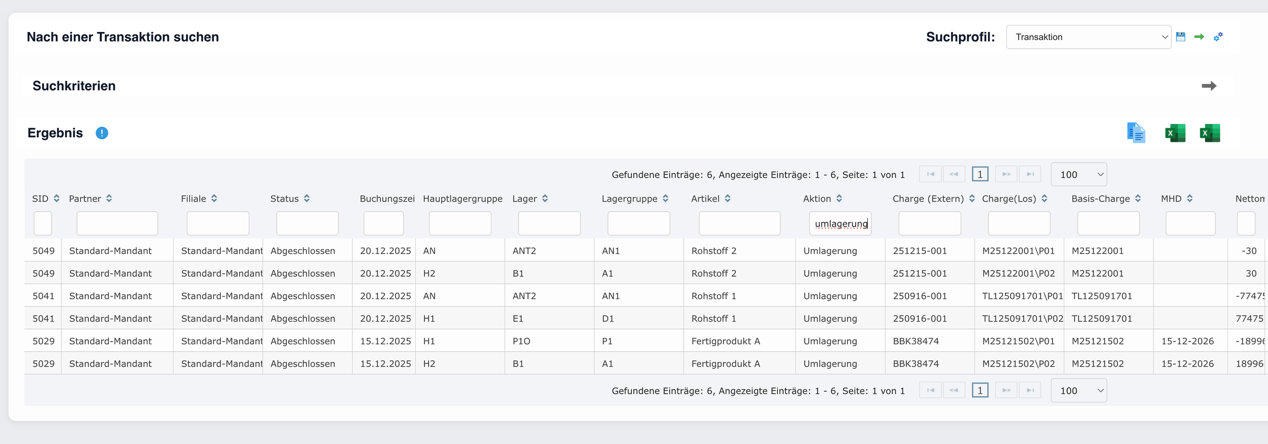
Task: Sort by Artikel column
Action: click(728, 199)
